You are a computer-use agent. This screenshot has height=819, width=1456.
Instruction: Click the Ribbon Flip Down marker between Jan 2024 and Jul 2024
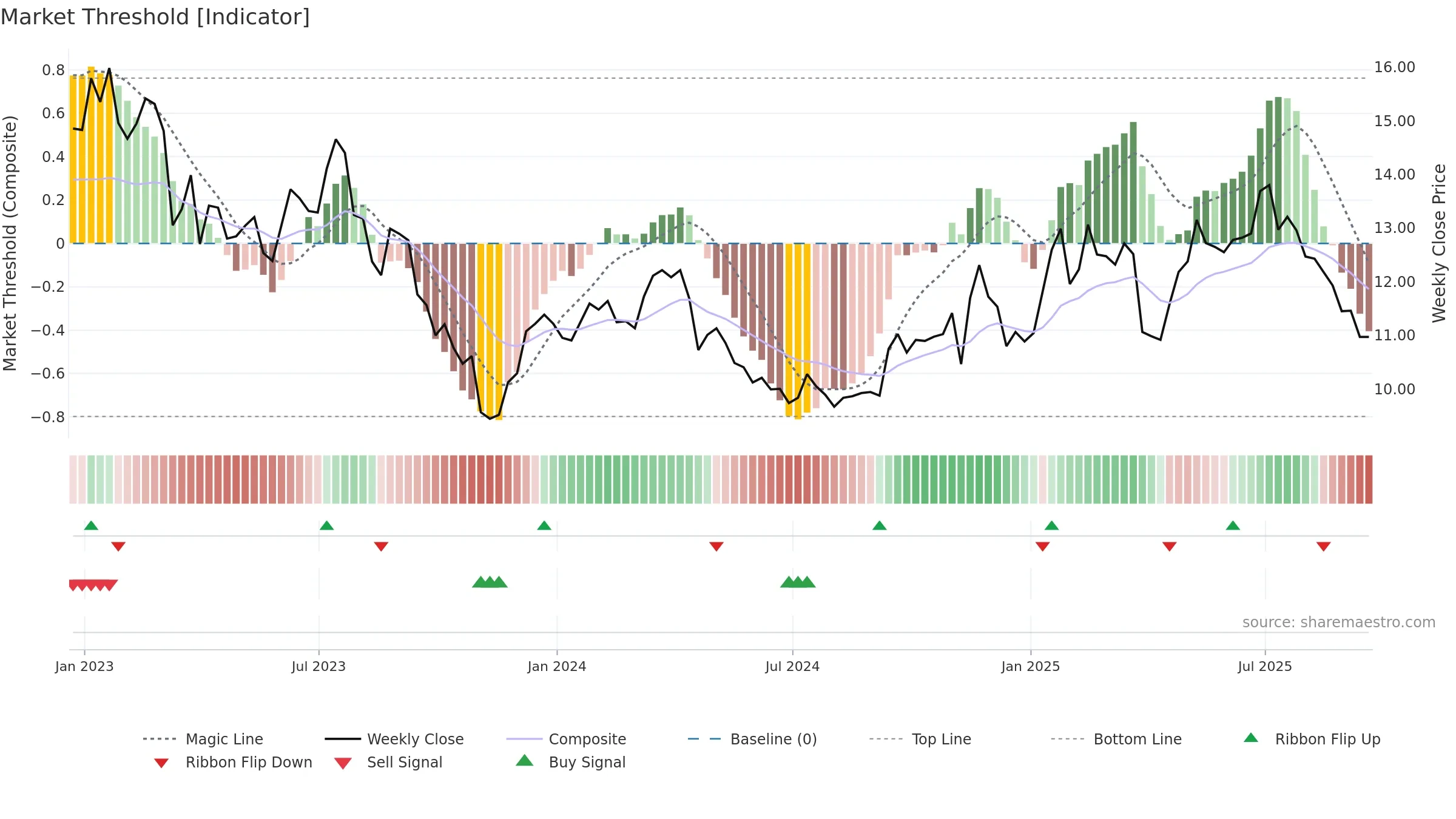(x=716, y=547)
